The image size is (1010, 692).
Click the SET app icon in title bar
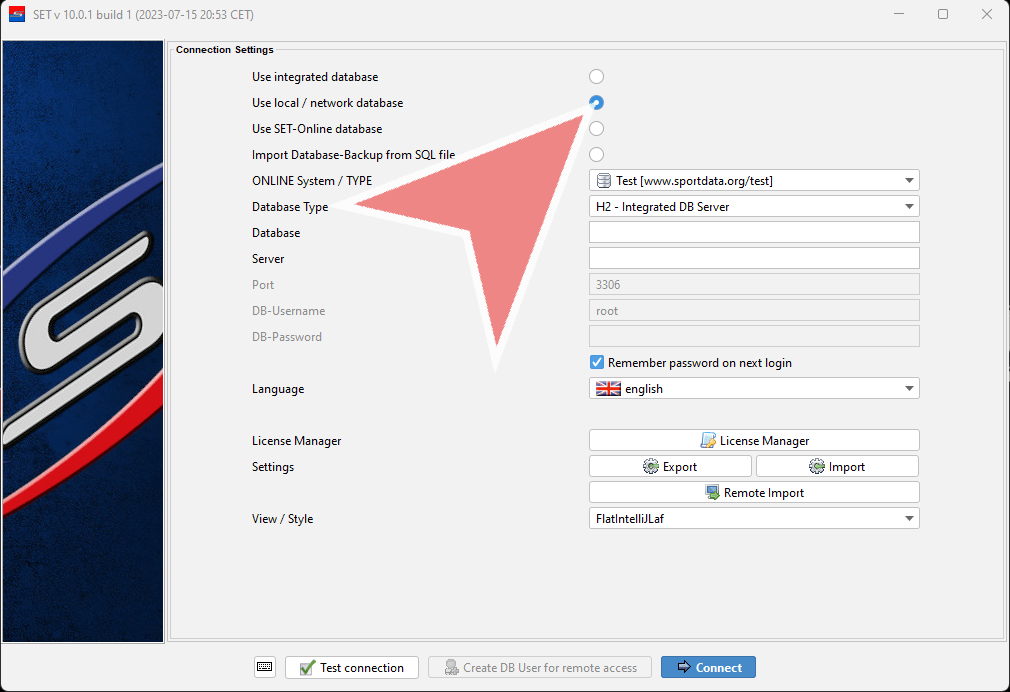(x=17, y=14)
